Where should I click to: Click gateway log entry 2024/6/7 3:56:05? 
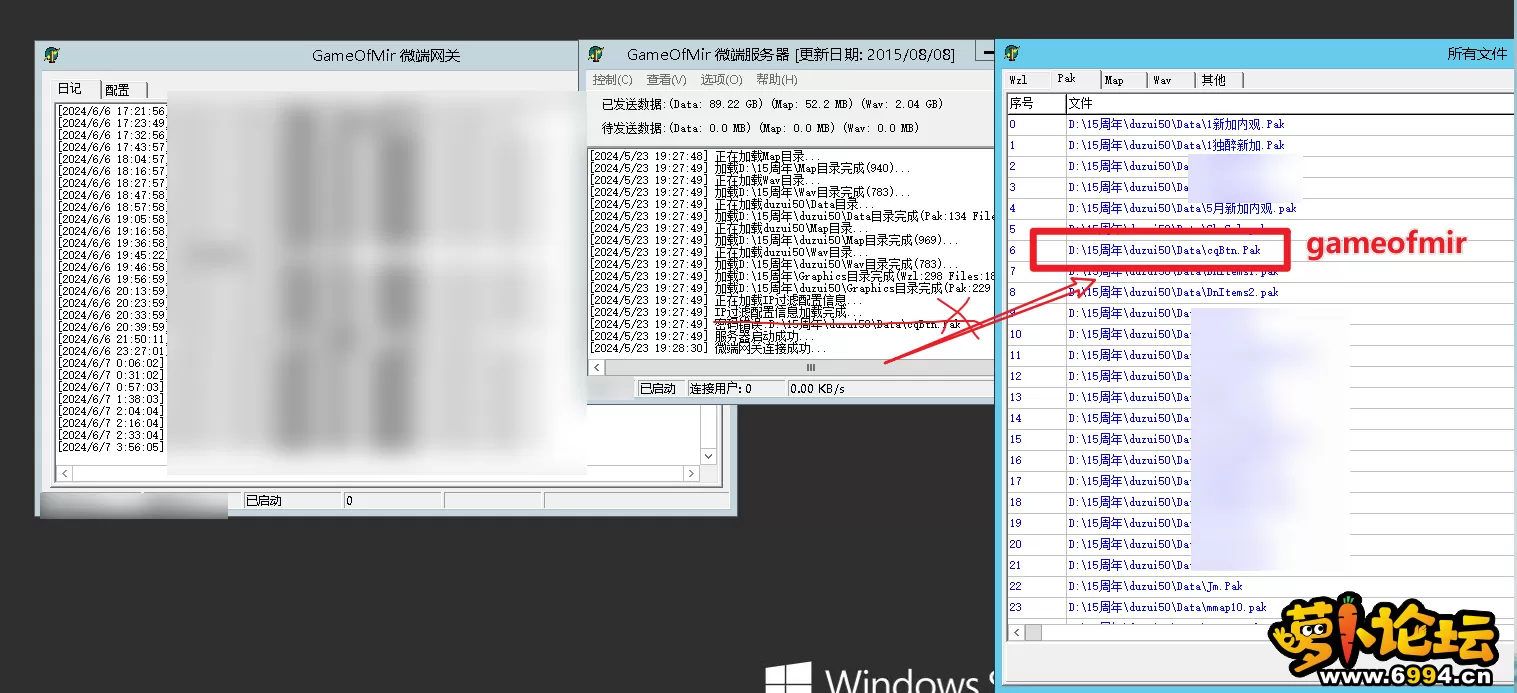point(110,447)
